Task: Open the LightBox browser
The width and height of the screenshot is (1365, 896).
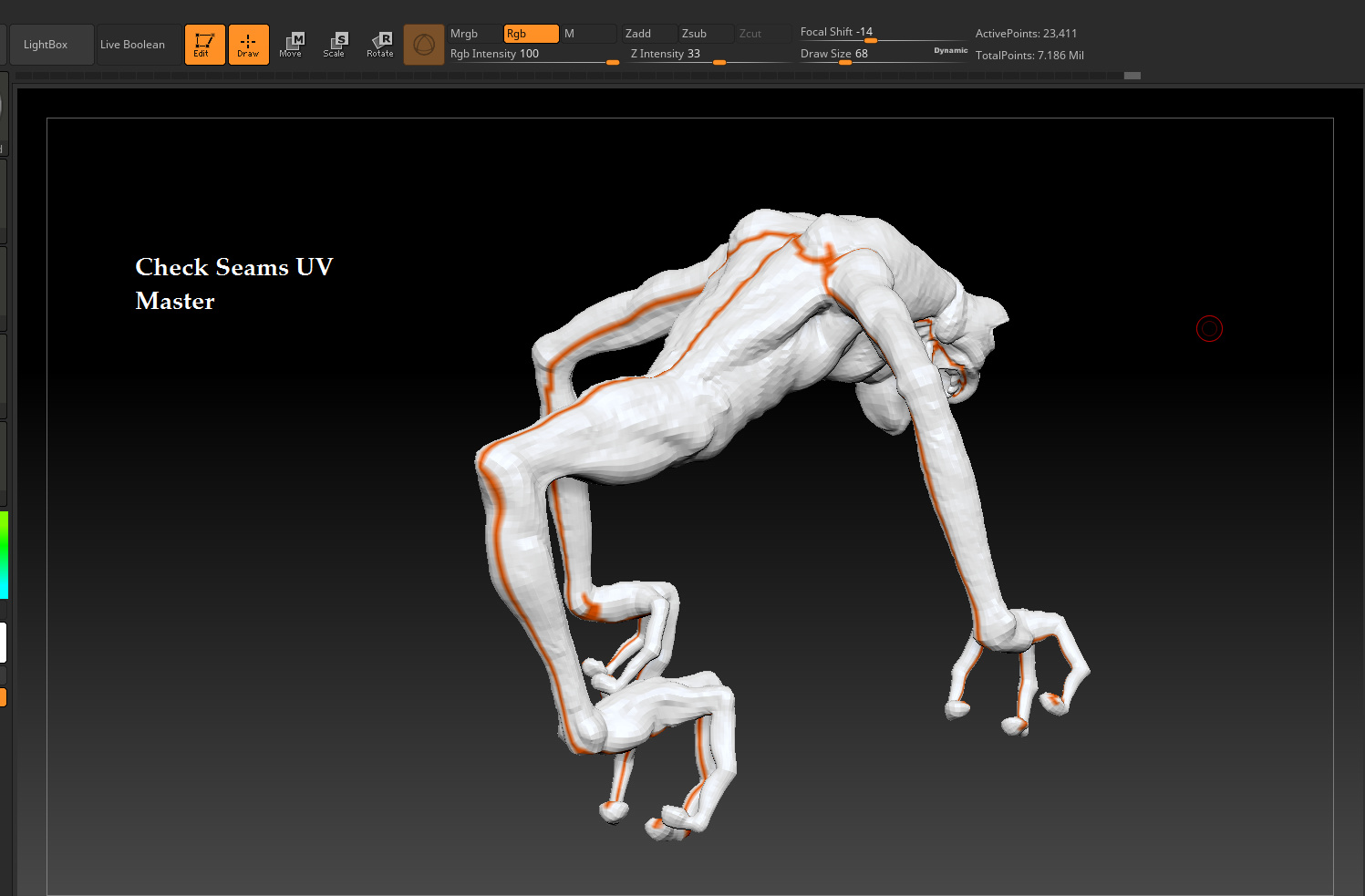Action: coord(51,45)
